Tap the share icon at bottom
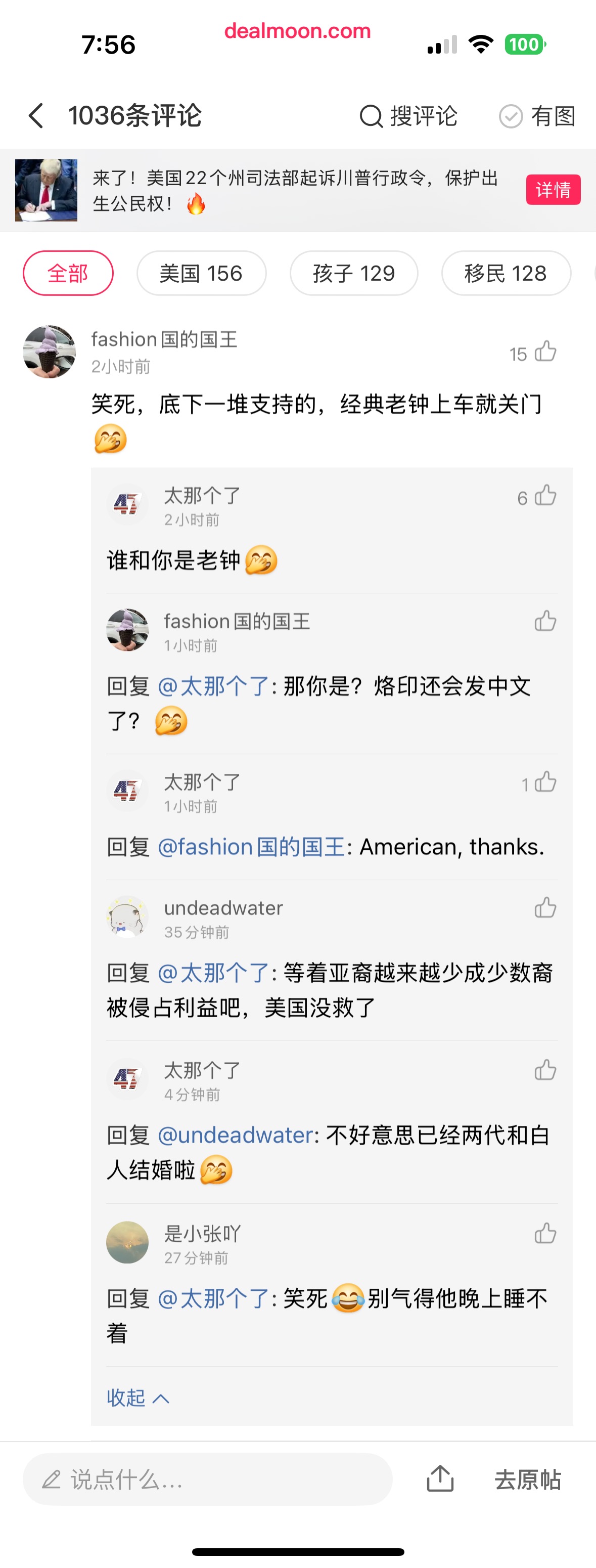Viewport: 596px width, 1568px height. (440, 1478)
